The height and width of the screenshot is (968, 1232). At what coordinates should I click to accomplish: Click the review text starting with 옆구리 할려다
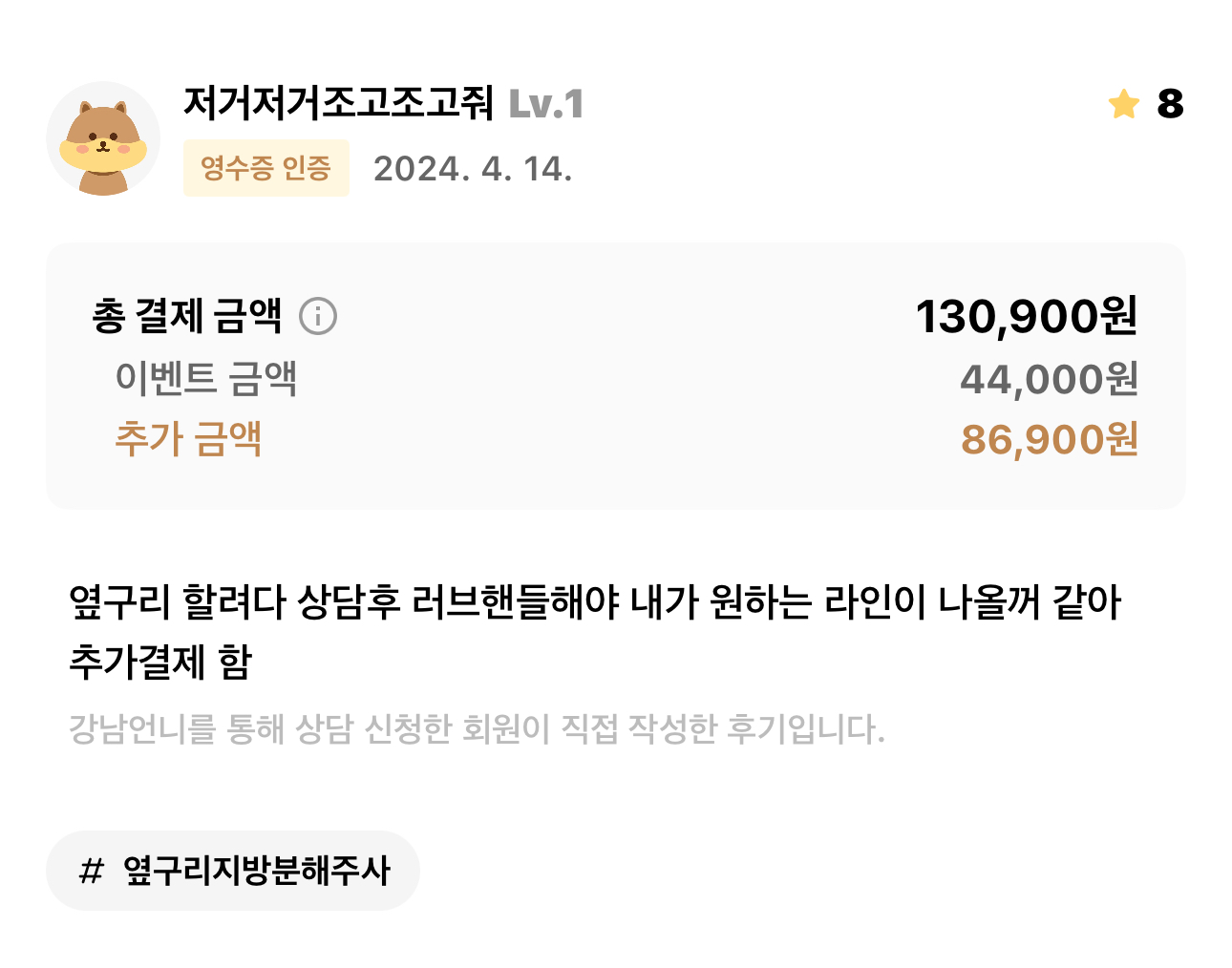pyautogui.click(x=595, y=602)
